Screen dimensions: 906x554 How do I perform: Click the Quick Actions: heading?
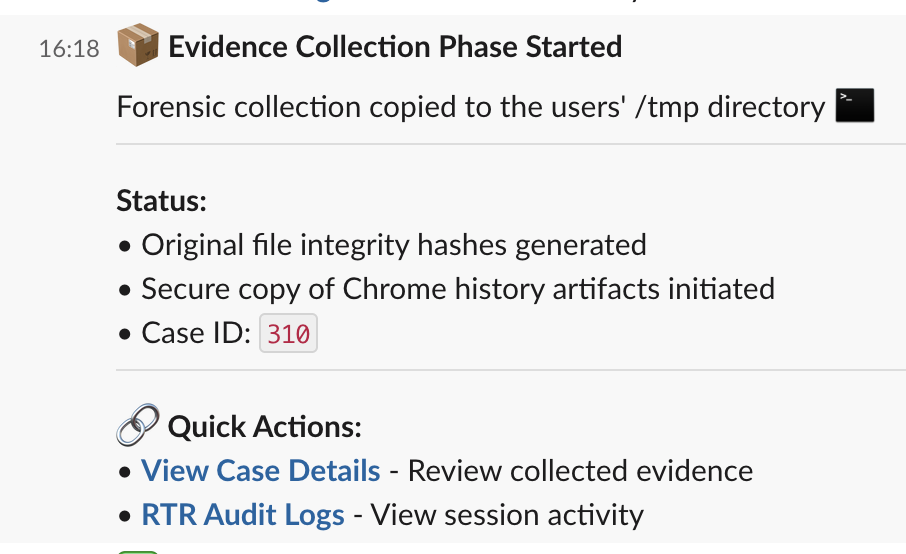[x=265, y=427]
